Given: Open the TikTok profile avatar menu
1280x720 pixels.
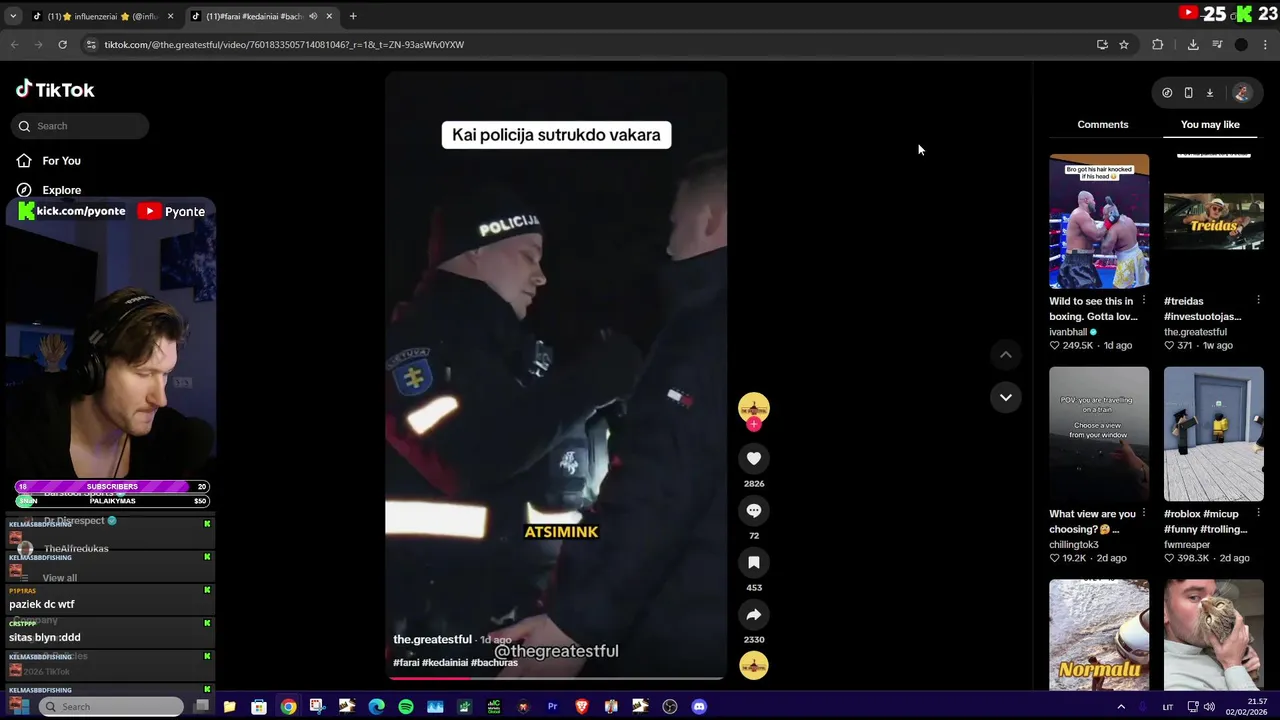Looking at the screenshot, I should (1242, 93).
